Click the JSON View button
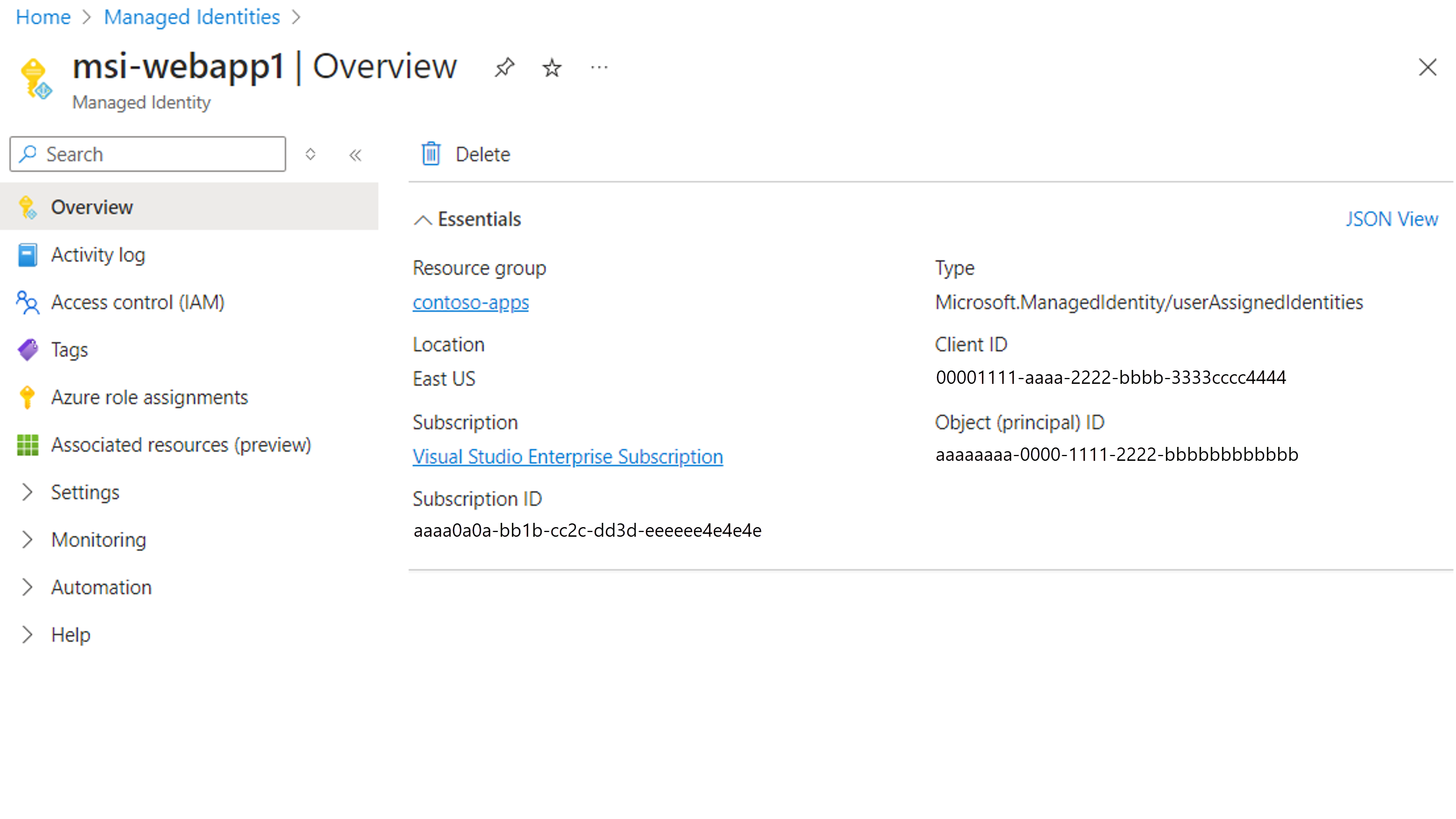The image size is (1456, 819). click(1392, 219)
